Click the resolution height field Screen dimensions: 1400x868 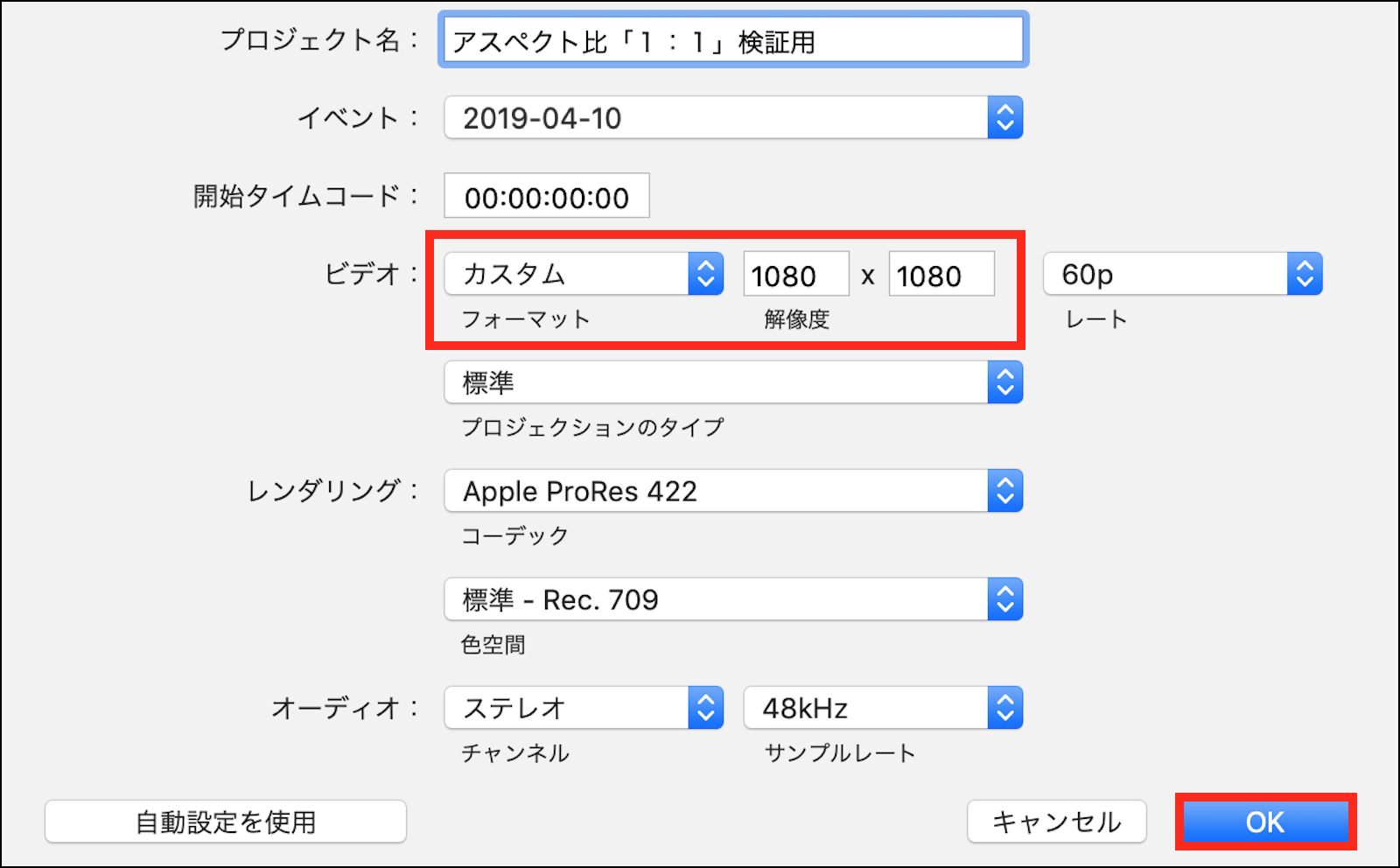click(941, 275)
